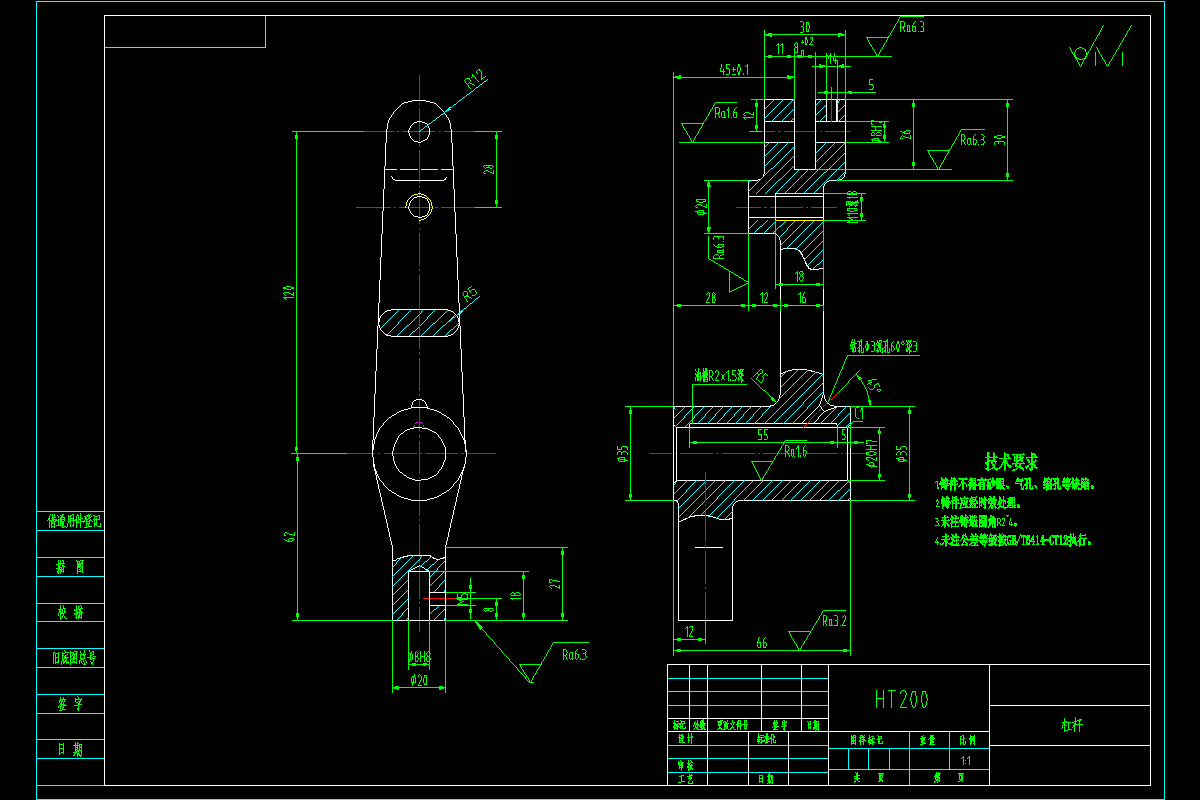Image resolution: width=1200 pixels, height=800 pixels.
Task: Click the '杠杆' part name in title block
Action: coord(1071,726)
